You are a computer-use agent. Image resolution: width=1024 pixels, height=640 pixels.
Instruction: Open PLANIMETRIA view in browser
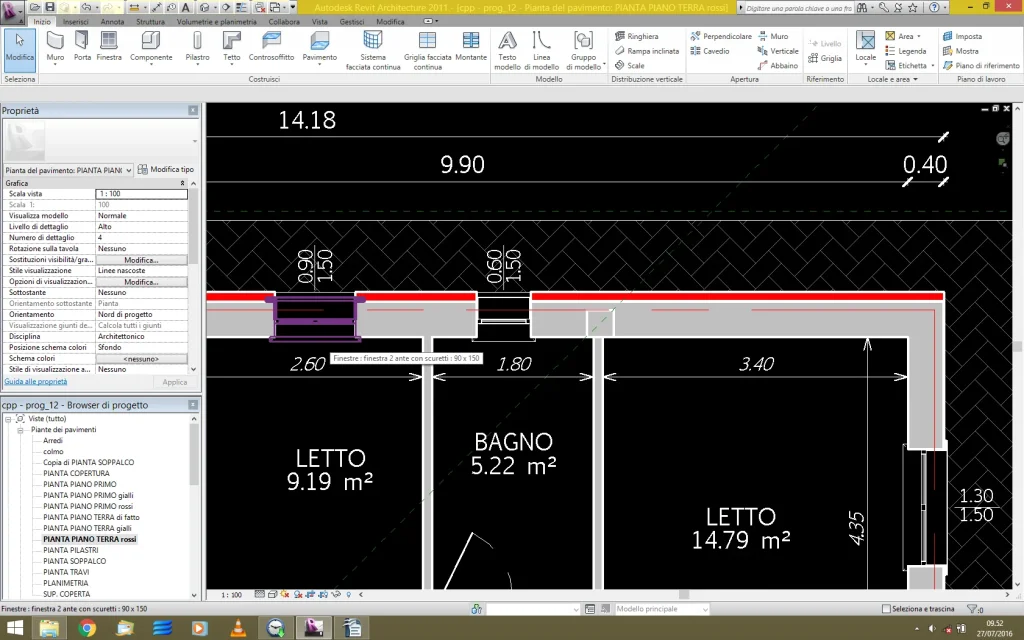pyautogui.click(x=66, y=583)
